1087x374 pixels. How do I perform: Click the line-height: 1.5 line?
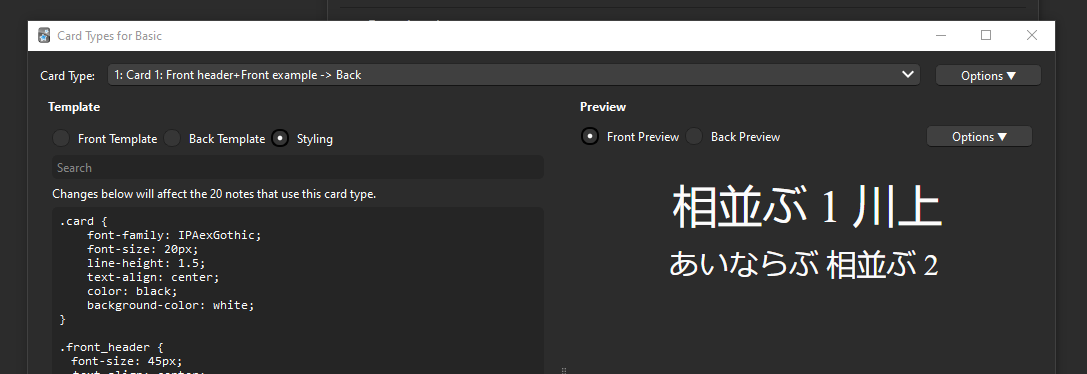[x=146, y=263]
